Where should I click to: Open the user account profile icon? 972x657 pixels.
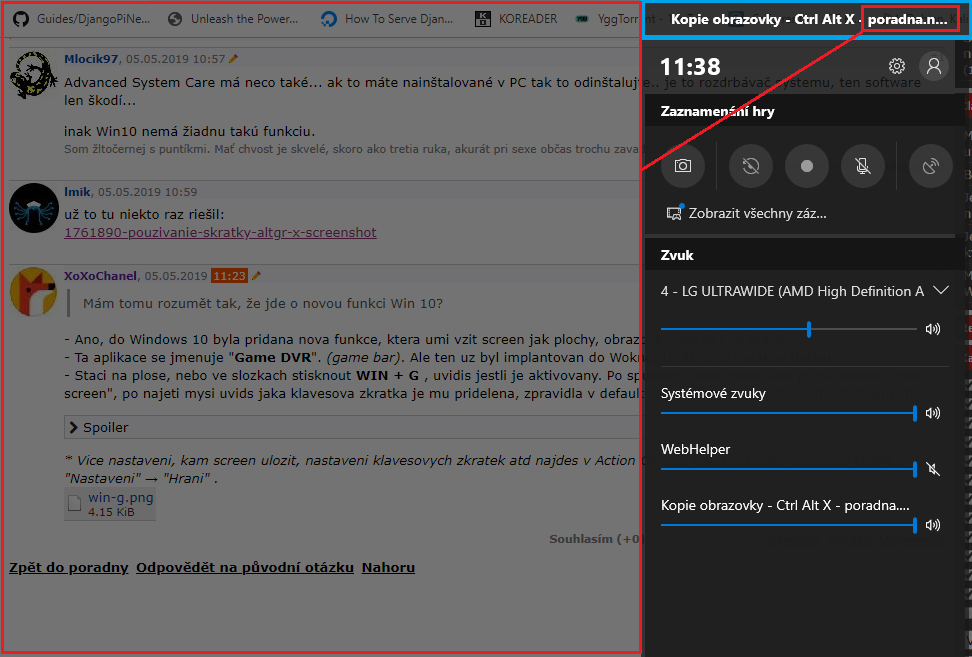(x=934, y=66)
